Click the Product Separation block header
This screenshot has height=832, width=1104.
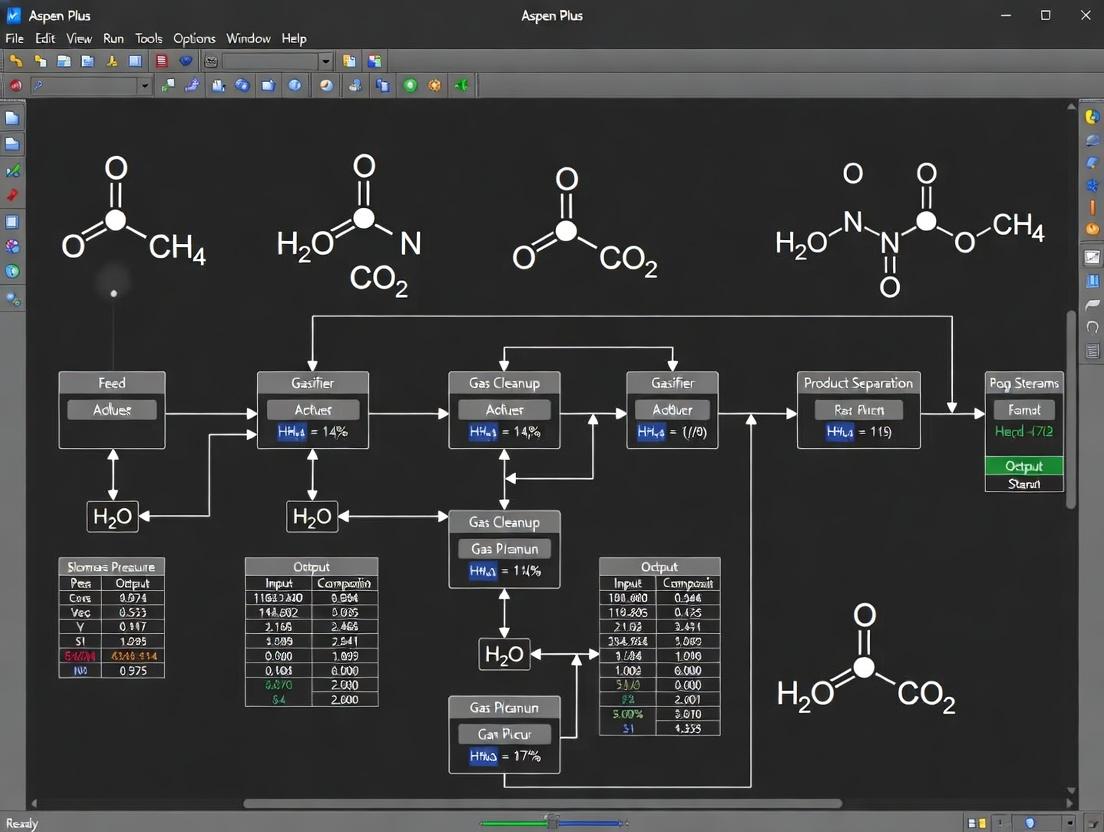point(858,383)
